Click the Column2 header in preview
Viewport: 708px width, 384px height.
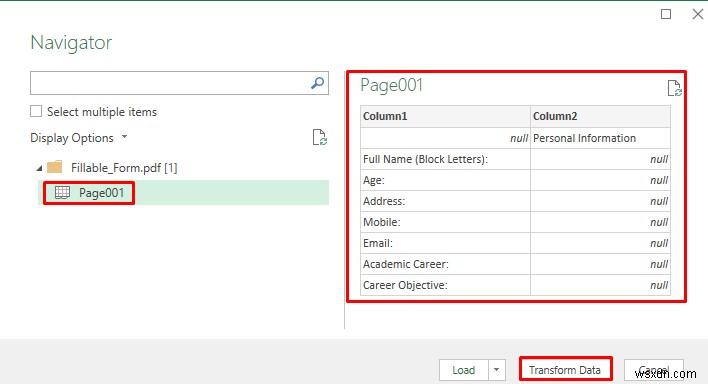point(601,116)
